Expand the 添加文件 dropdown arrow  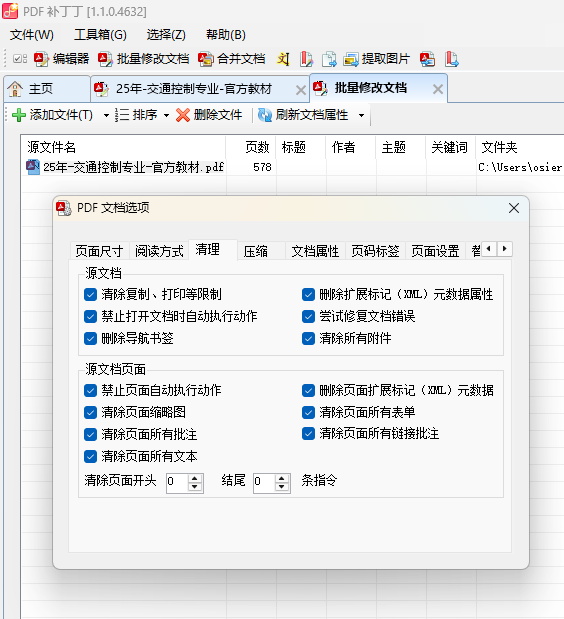(106, 116)
